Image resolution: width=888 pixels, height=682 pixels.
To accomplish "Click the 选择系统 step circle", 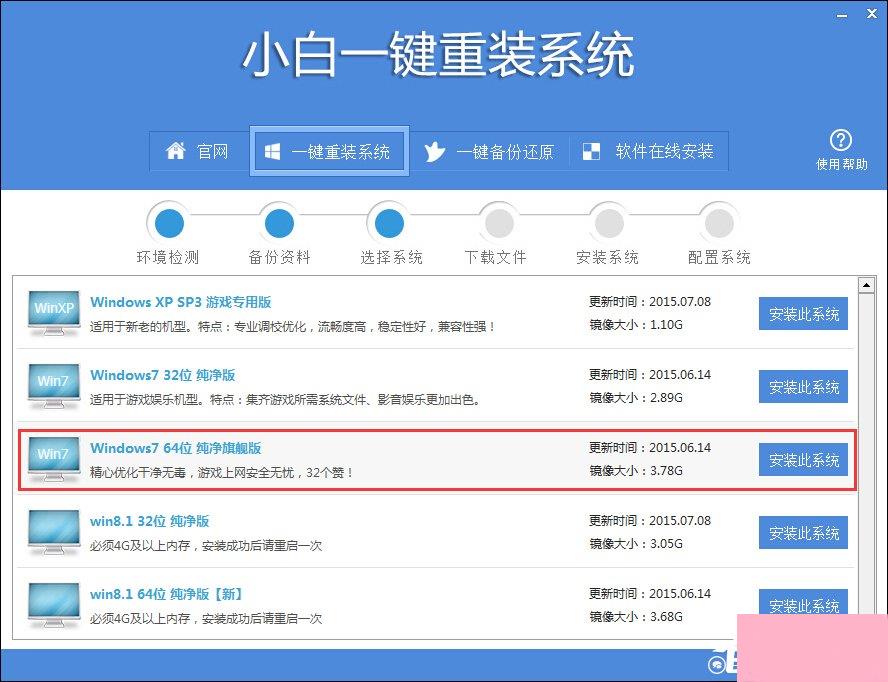I will (x=390, y=223).
